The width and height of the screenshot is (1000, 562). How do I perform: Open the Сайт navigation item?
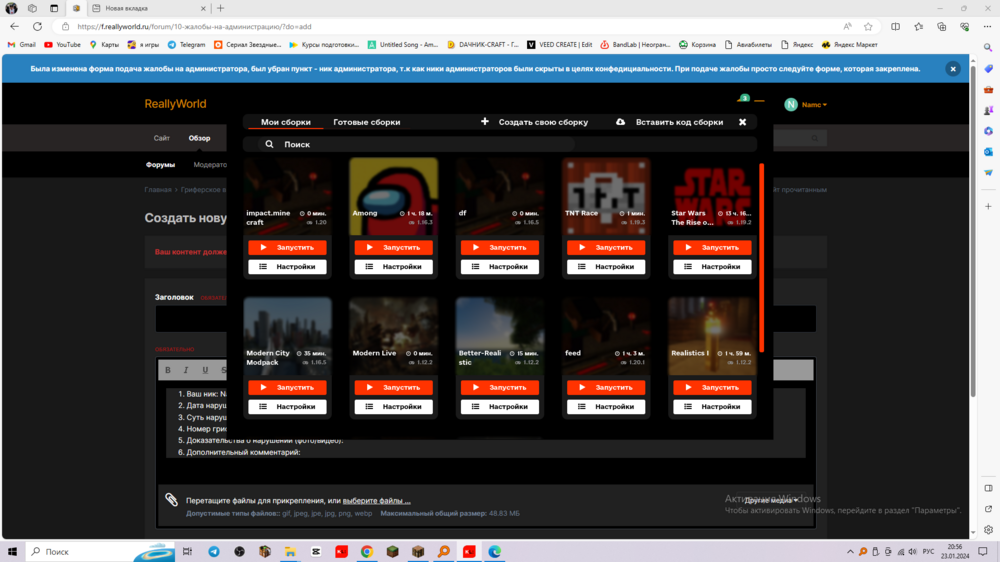161,138
